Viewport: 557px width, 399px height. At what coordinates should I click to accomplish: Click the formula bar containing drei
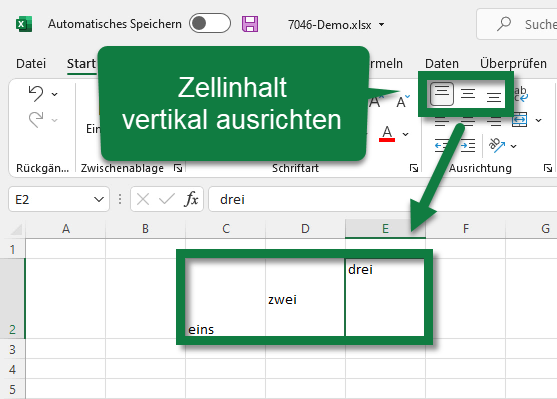click(x=383, y=199)
